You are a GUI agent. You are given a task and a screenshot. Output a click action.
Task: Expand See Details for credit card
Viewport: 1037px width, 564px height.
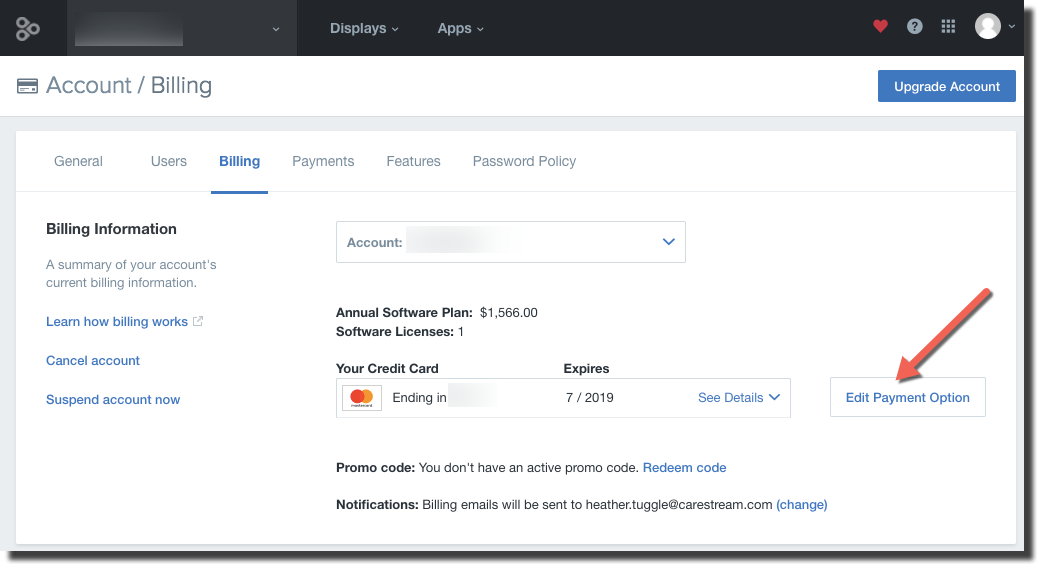pyautogui.click(x=739, y=397)
